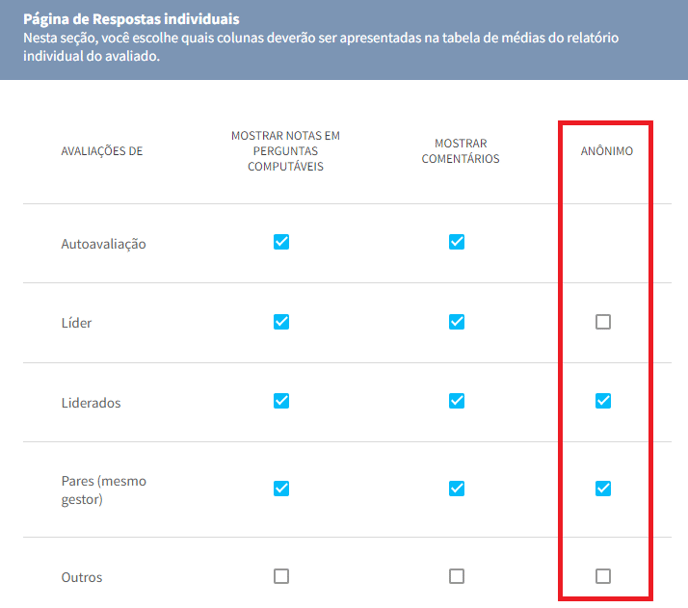Check Outros mostrar comentários checkbox
Screen dimensions: 688x608
pos(456,576)
